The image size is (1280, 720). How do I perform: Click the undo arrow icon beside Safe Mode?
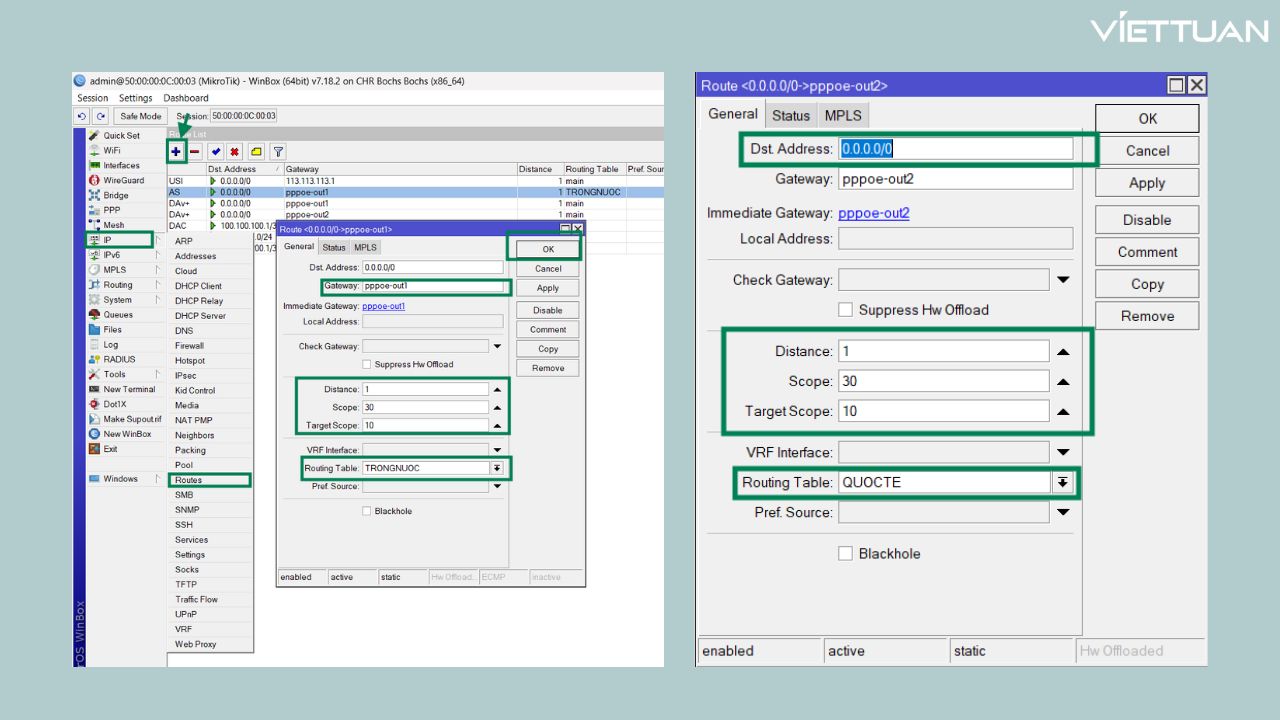click(x=83, y=116)
